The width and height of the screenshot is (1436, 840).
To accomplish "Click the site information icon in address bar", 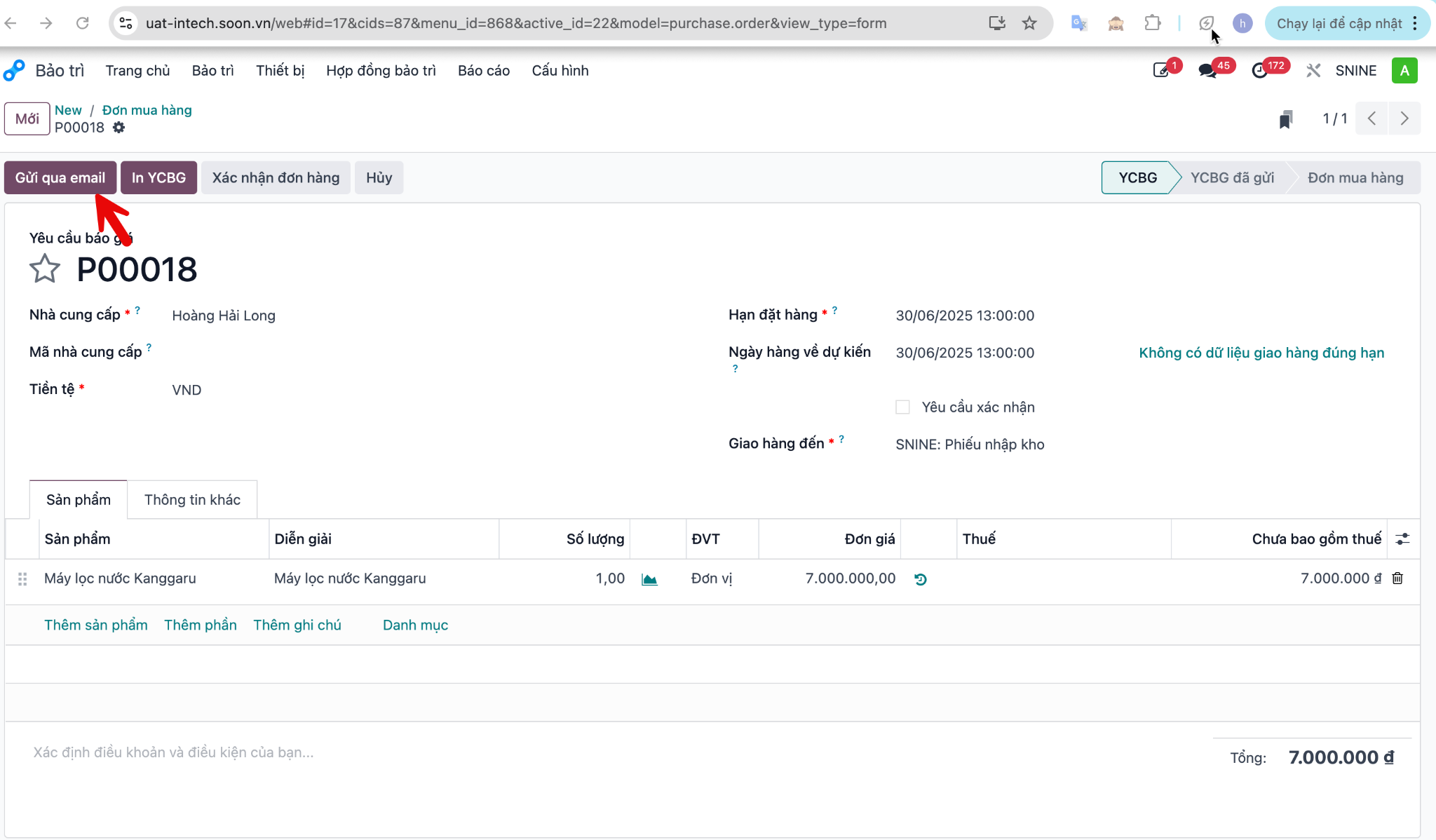I will 126,23.
